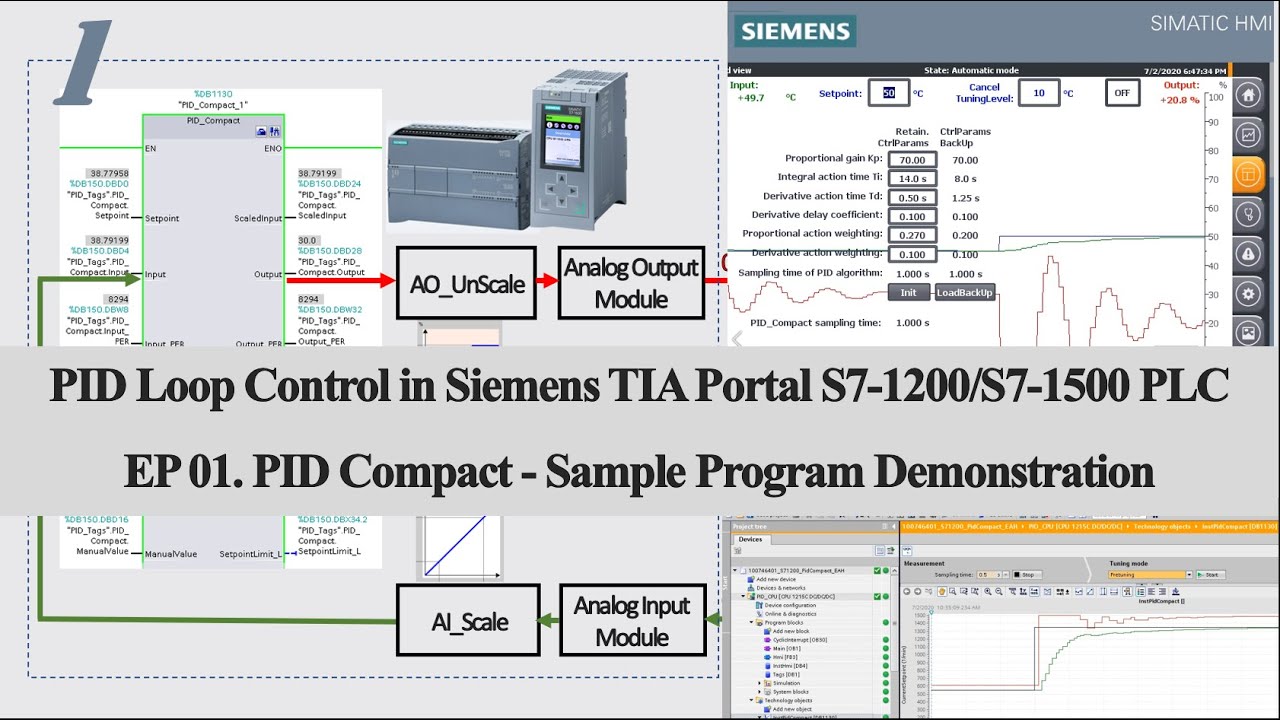Collapse the Project tree panel arrow
Image resolution: width=1280 pixels, height=720 pixels.
[x=894, y=527]
